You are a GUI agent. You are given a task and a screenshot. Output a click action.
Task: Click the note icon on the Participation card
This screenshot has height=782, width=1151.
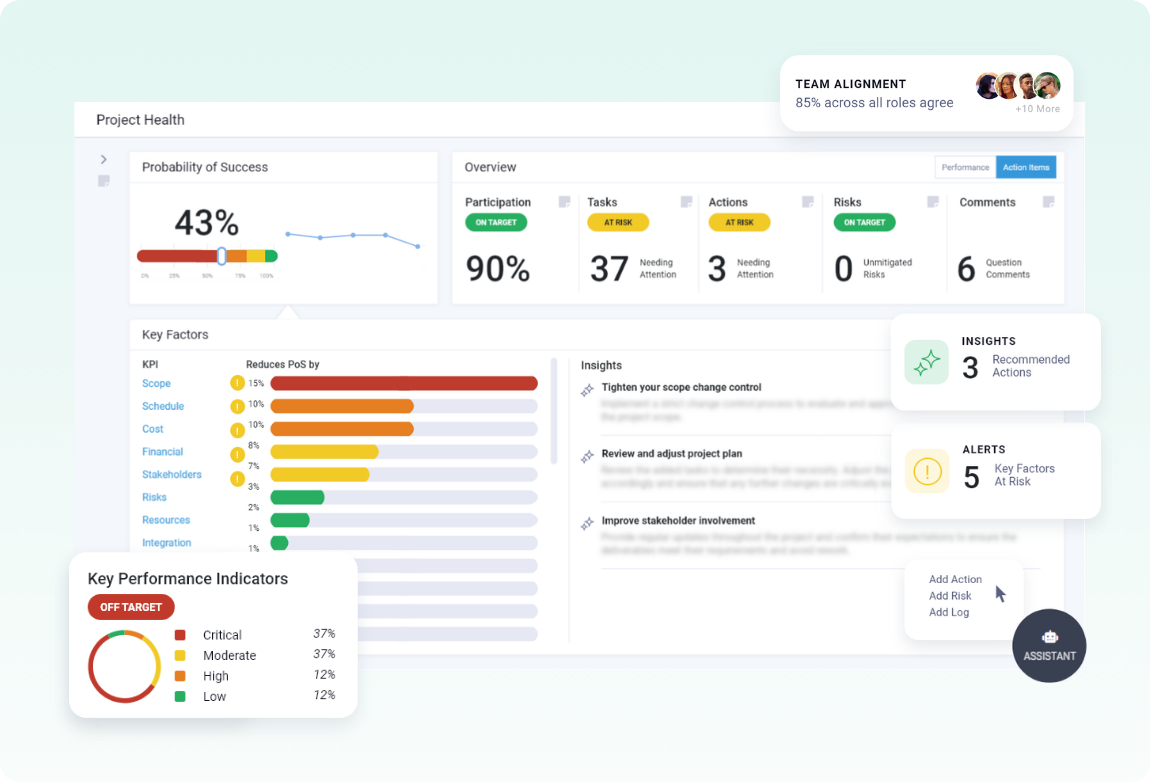pos(563,202)
